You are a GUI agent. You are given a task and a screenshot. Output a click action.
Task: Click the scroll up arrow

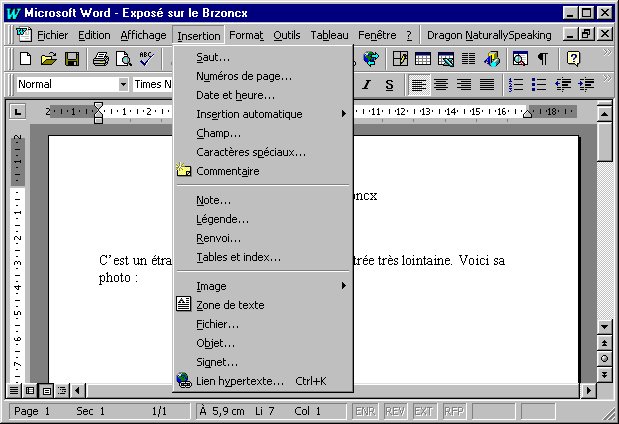tap(604, 114)
